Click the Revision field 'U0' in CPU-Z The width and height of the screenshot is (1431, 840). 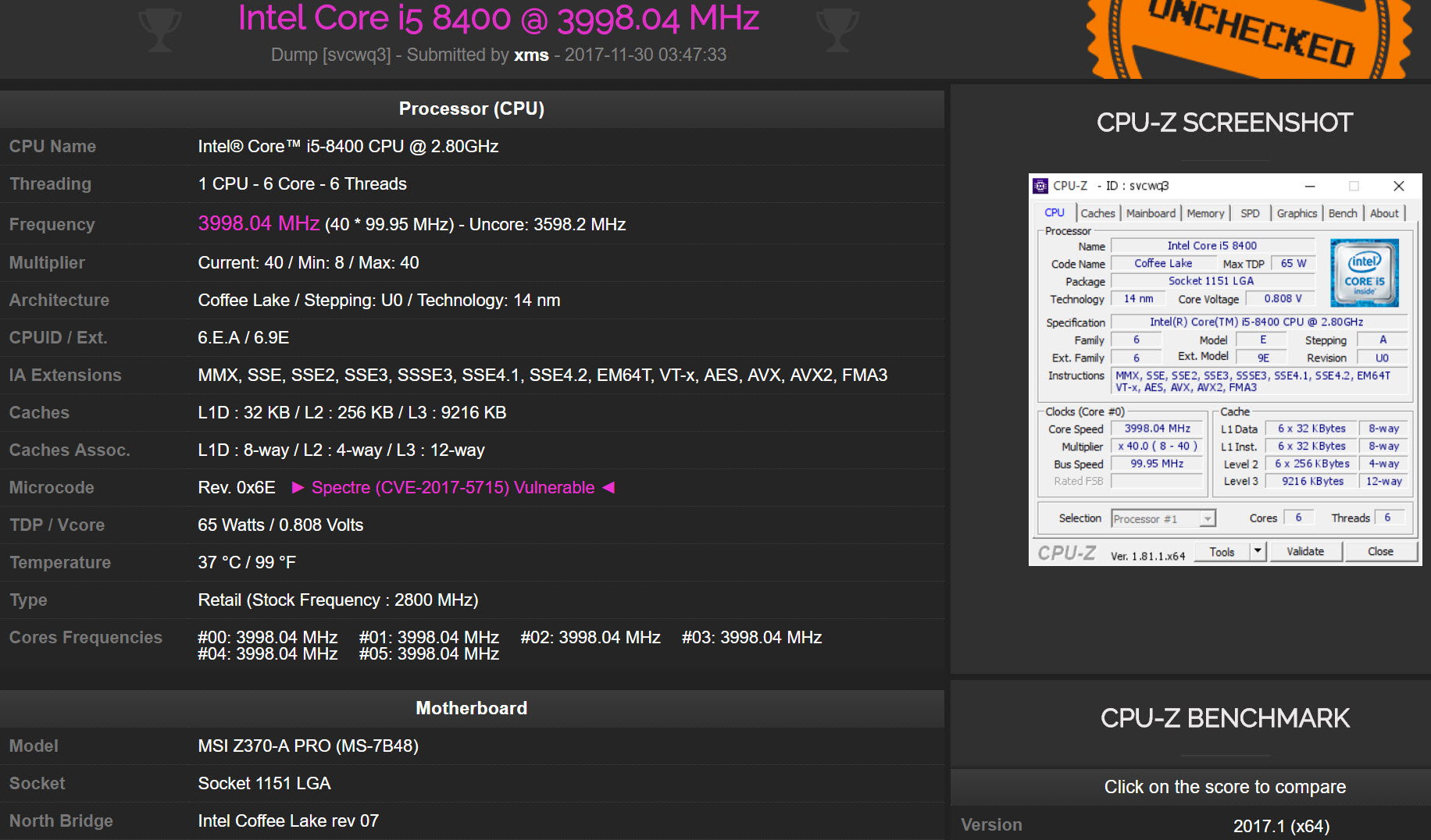[x=1382, y=358]
